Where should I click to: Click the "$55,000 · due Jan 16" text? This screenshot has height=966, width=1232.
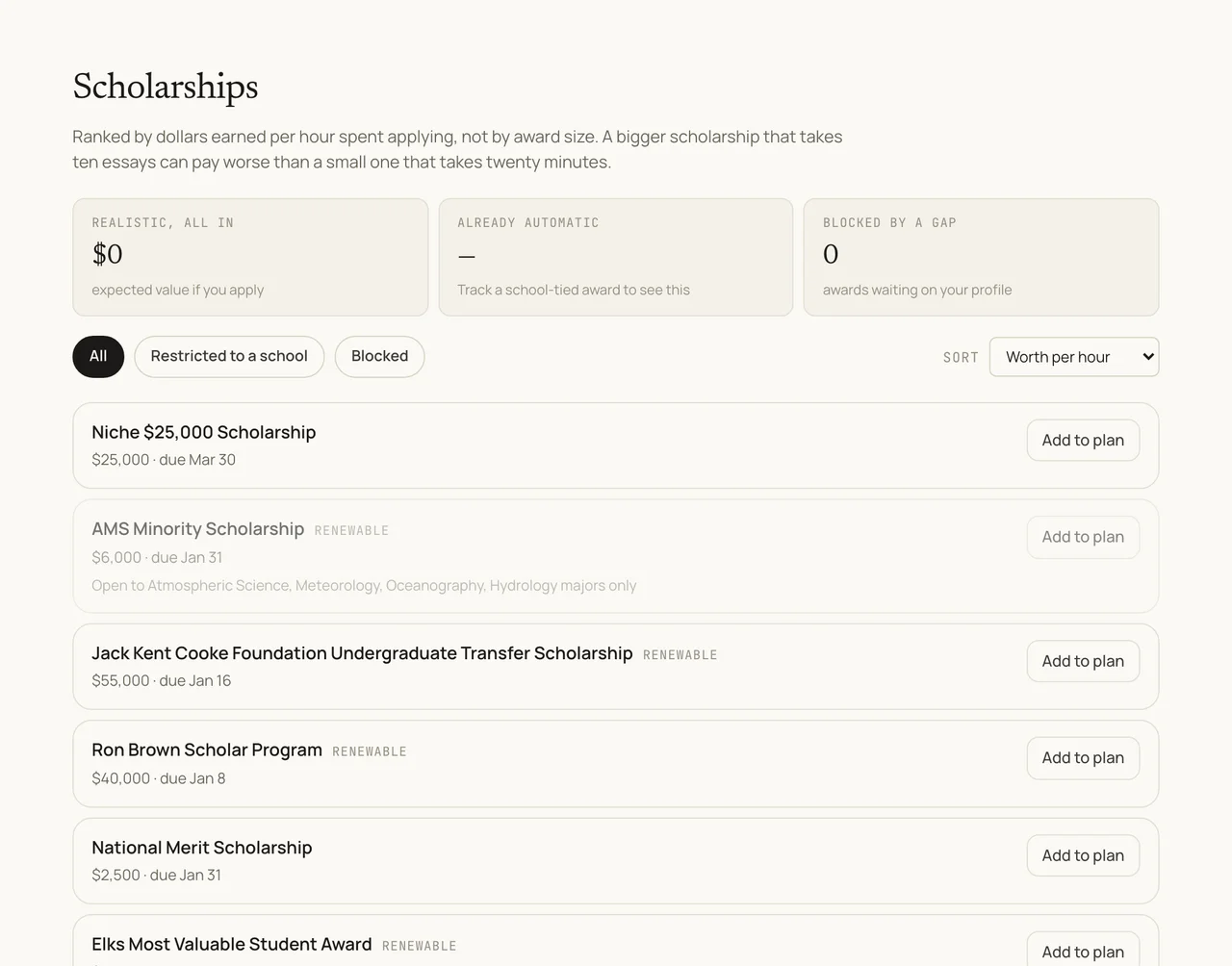tap(162, 680)
